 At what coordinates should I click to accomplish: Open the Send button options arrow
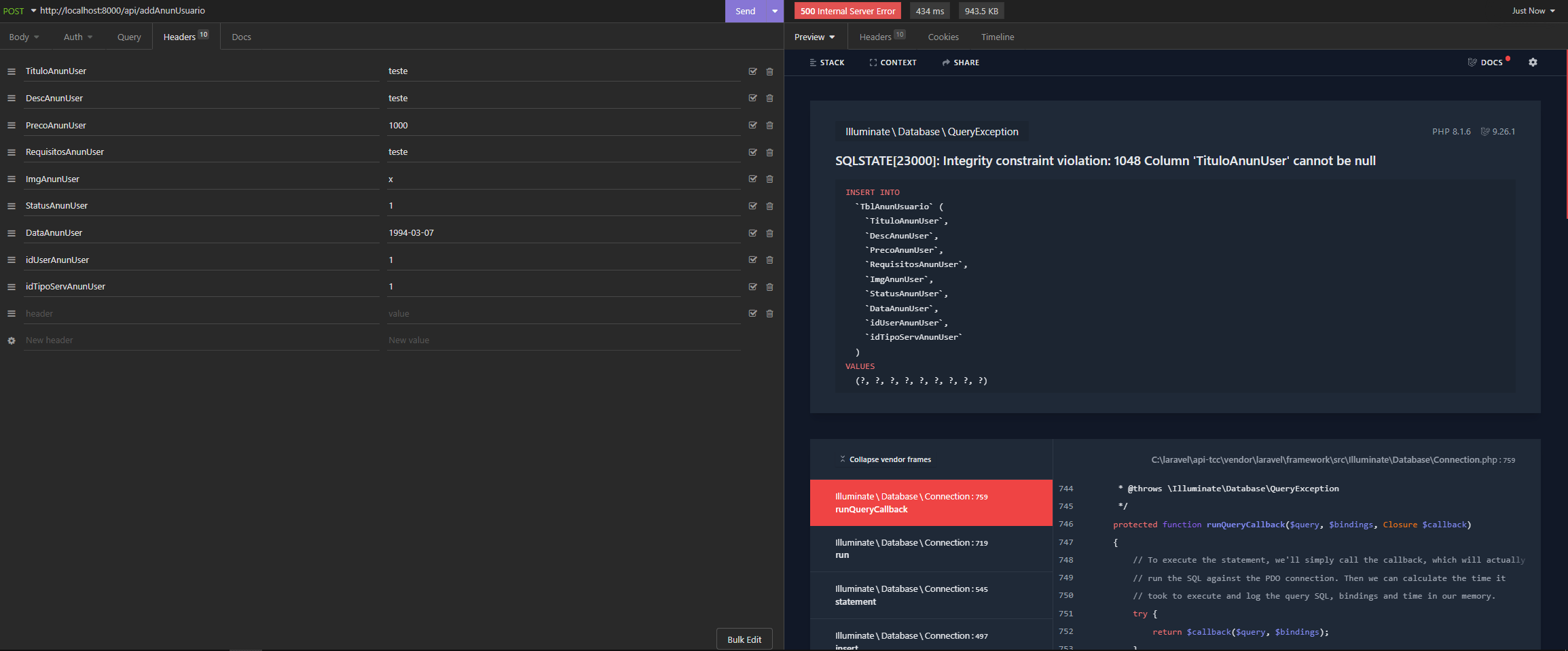pos(775,11)
